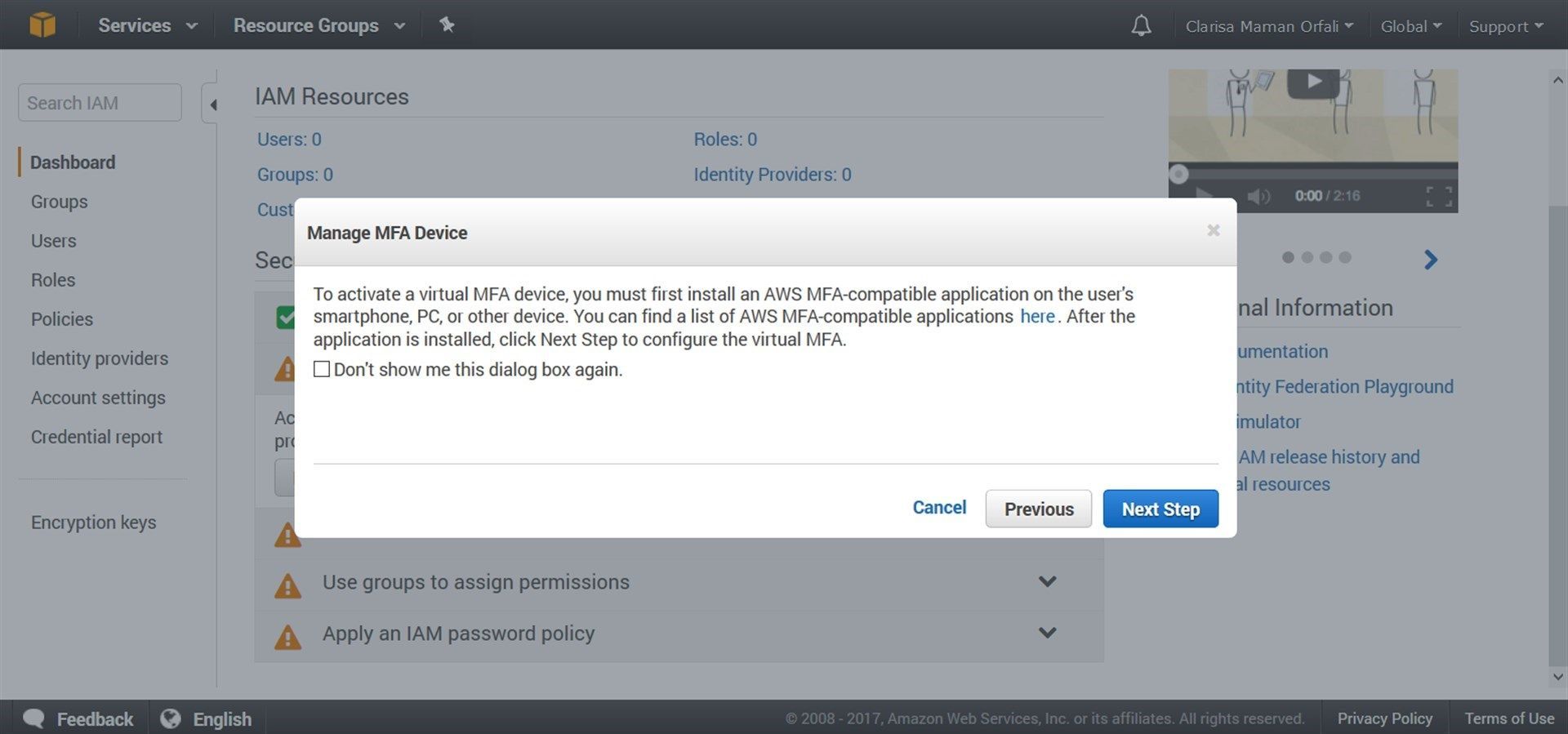This screenshot has width=1568, height=734.
Task: Open Roles in the sidebar
Action: (53, 280)
